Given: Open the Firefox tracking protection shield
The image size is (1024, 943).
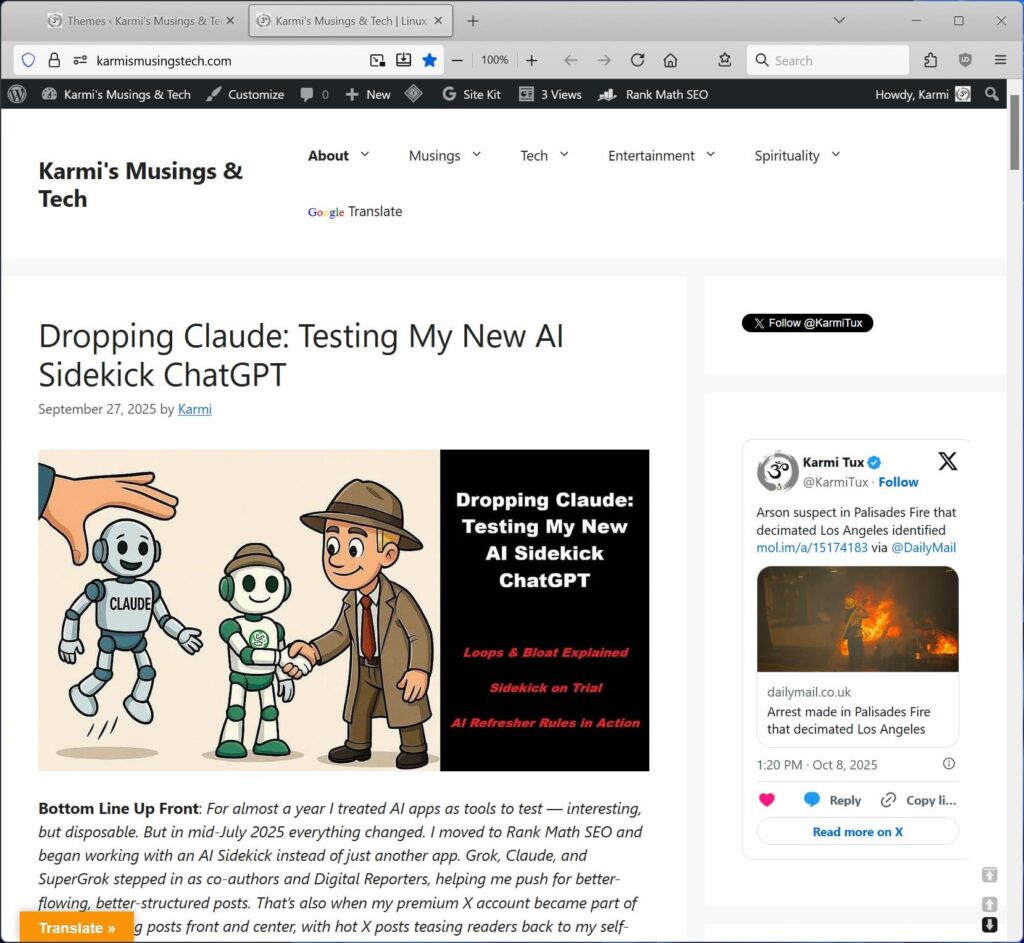Looking at the screenshot, I should [x=28, y=60].
